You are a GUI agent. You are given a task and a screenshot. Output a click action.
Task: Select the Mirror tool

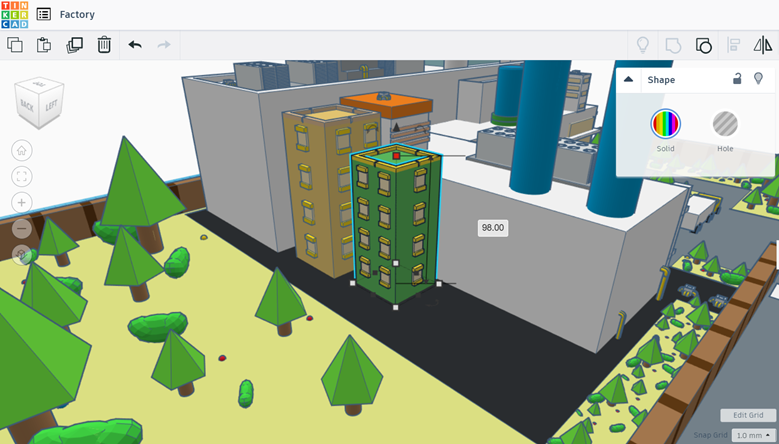763,45
